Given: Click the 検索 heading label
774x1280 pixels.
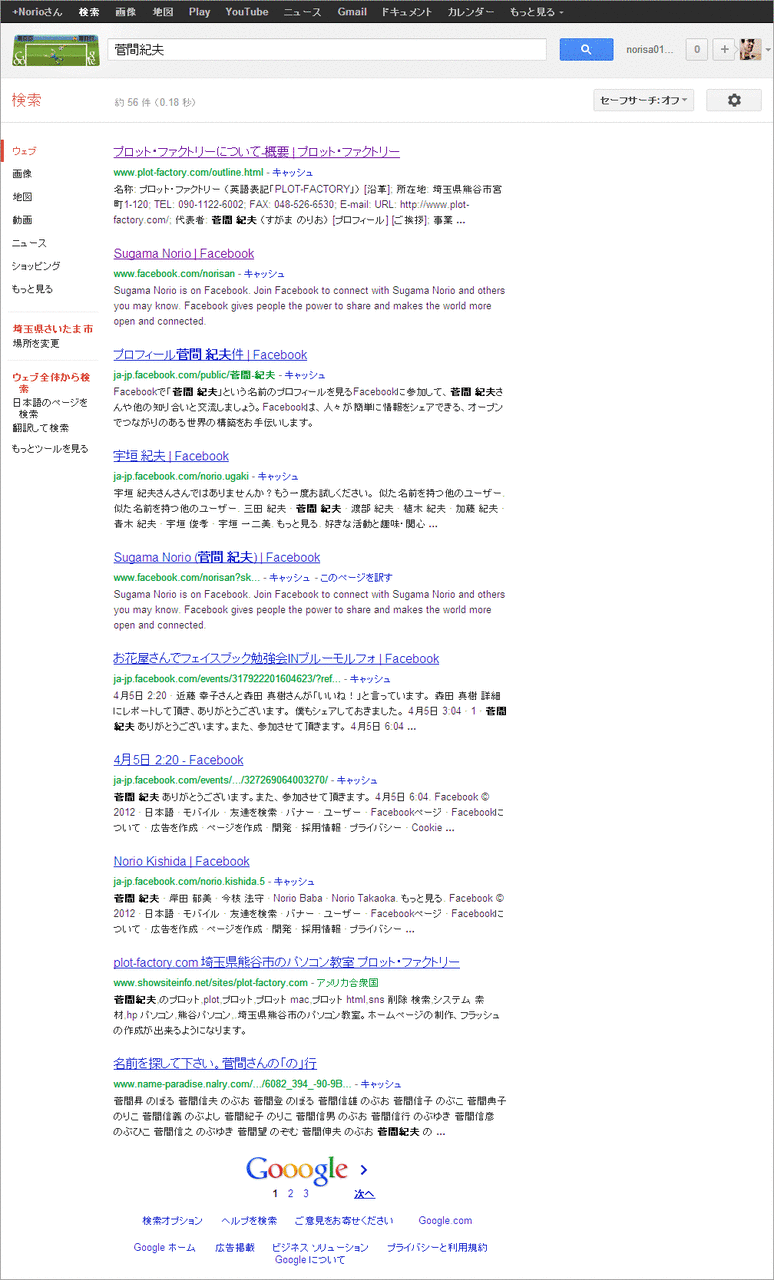Looking at the screenshot, I should coord(27,100).
